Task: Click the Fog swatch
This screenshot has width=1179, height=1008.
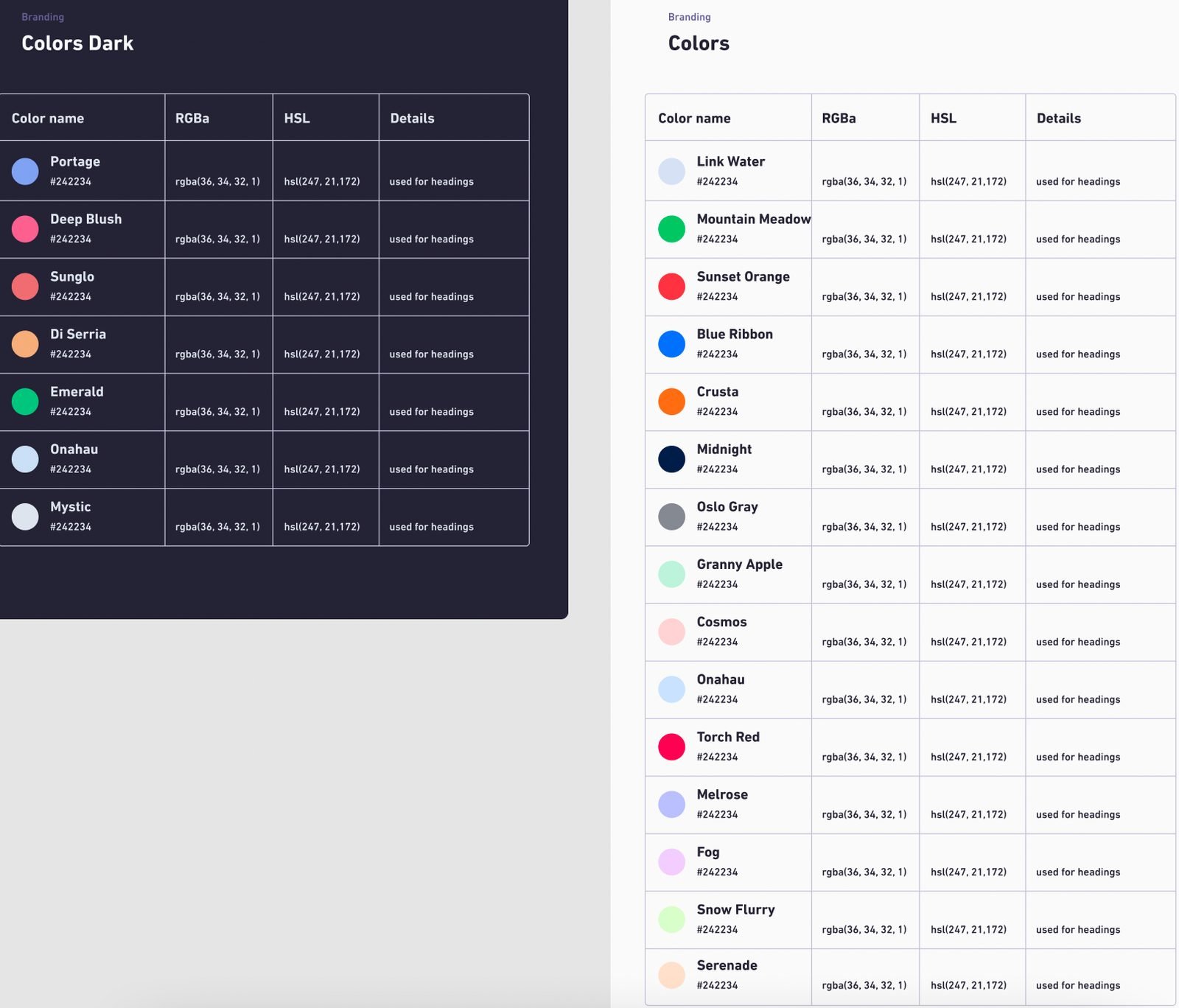Action: click(671, 861)
